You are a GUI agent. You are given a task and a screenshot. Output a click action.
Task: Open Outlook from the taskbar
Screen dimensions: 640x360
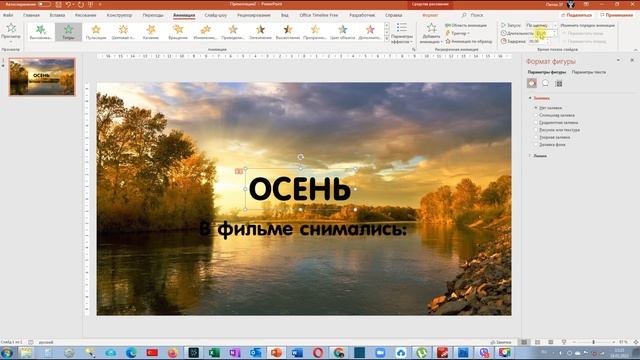coord(256,353)
